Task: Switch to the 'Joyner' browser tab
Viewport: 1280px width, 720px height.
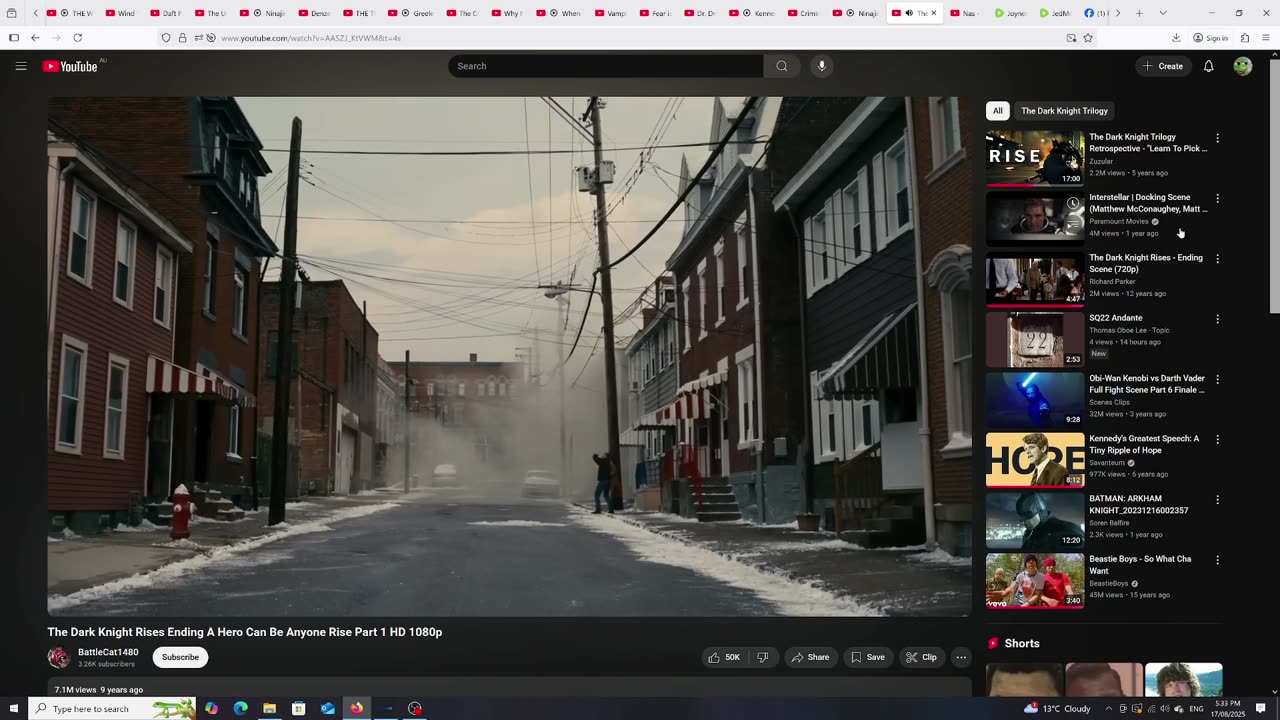Action: pos(1011,13)
